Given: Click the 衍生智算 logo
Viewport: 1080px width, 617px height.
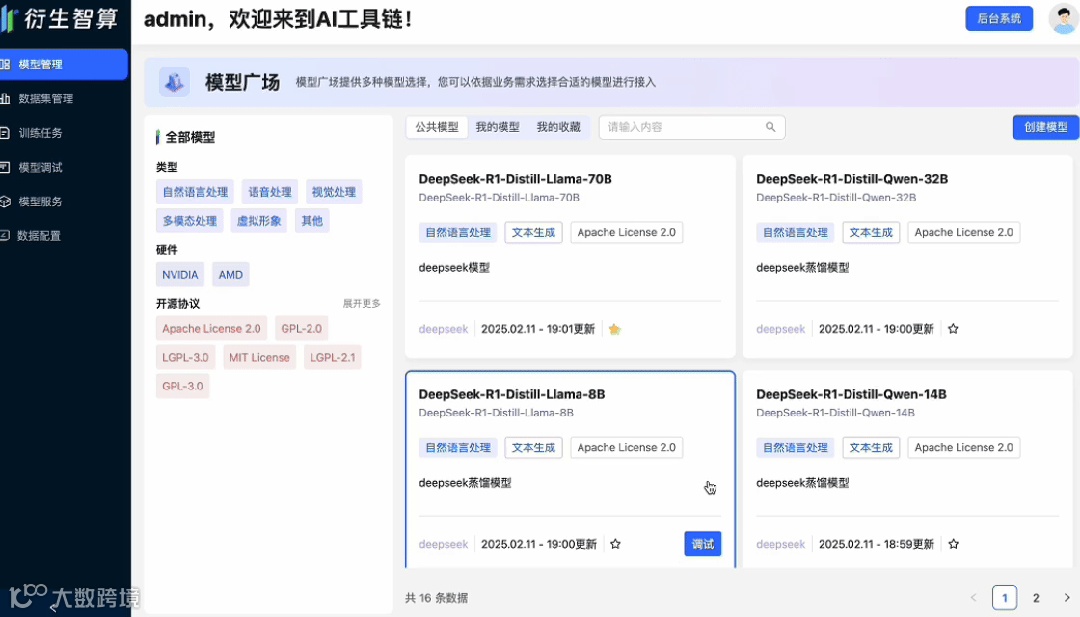Looking at the screenshot, I should 61,19.
